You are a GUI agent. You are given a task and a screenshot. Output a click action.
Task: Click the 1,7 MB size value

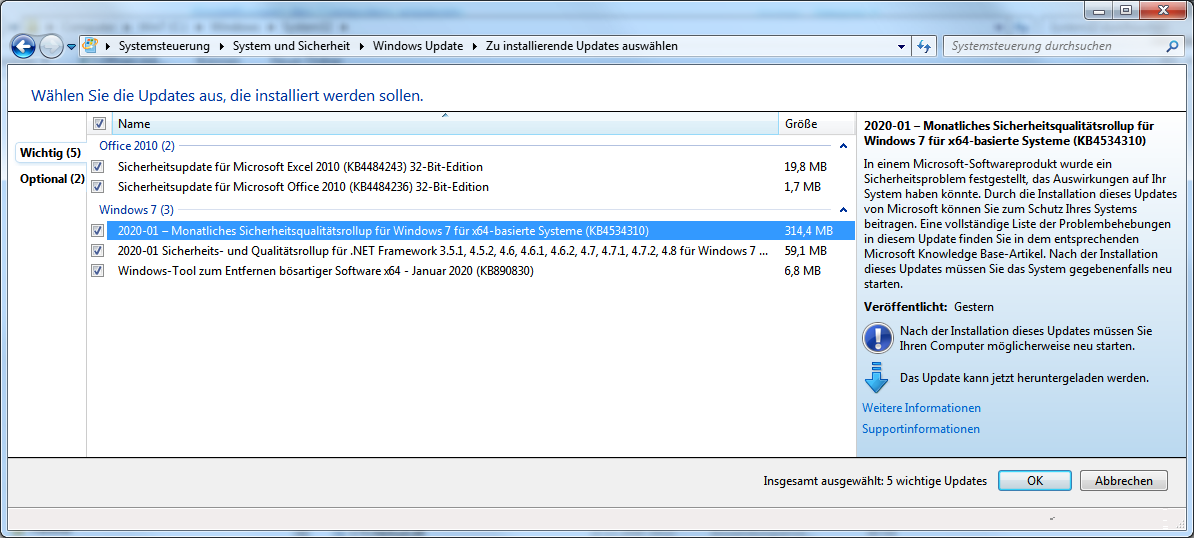(803, 186)
